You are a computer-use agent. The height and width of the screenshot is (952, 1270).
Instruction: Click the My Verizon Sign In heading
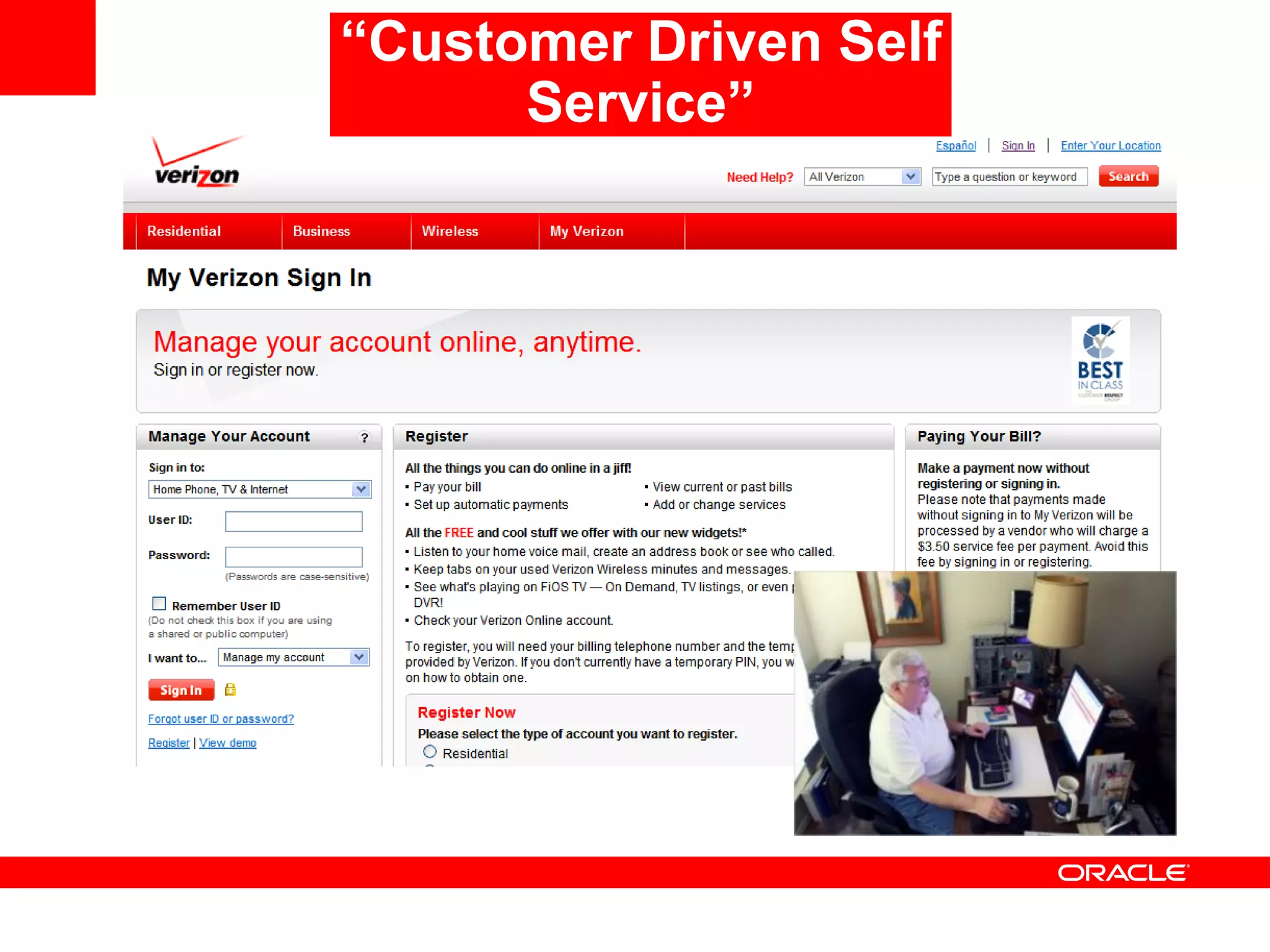[x=259, y=278]
